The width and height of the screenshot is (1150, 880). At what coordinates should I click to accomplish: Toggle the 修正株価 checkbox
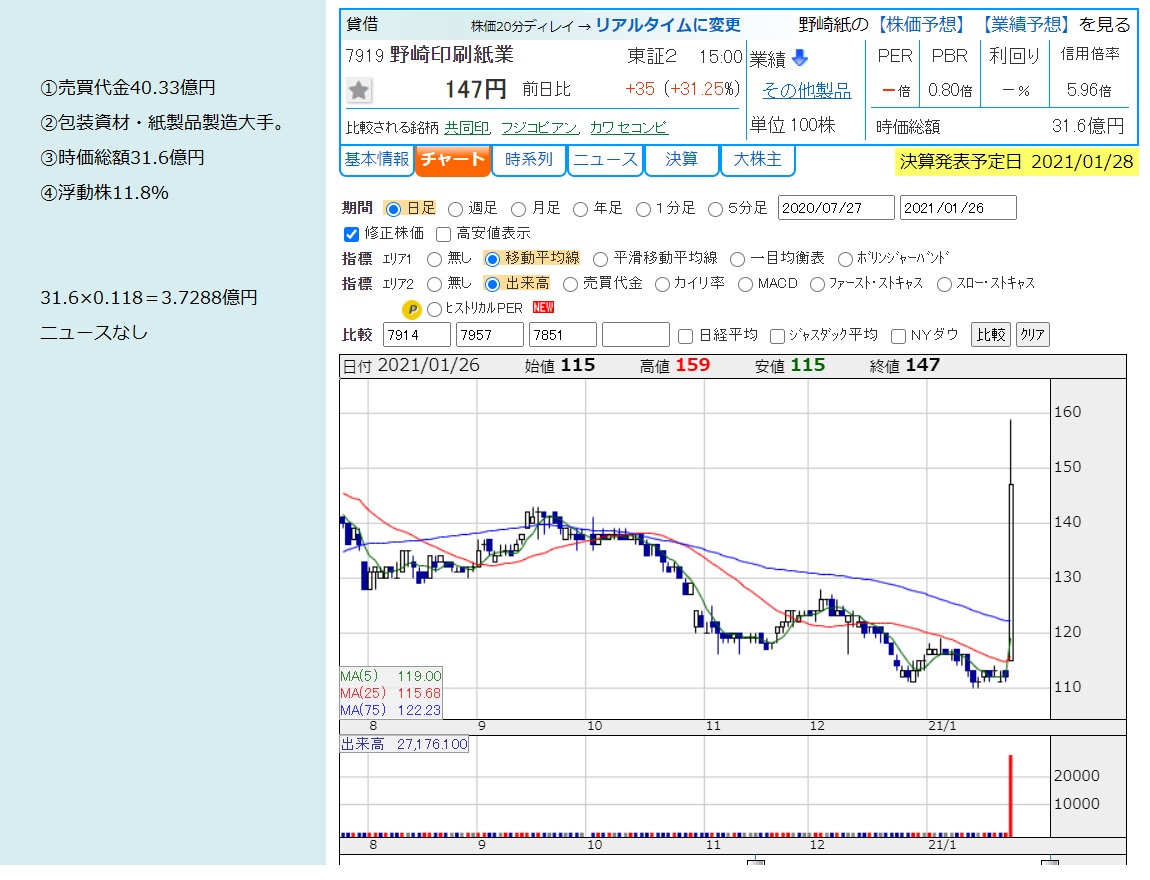click(x=351, y=234)
